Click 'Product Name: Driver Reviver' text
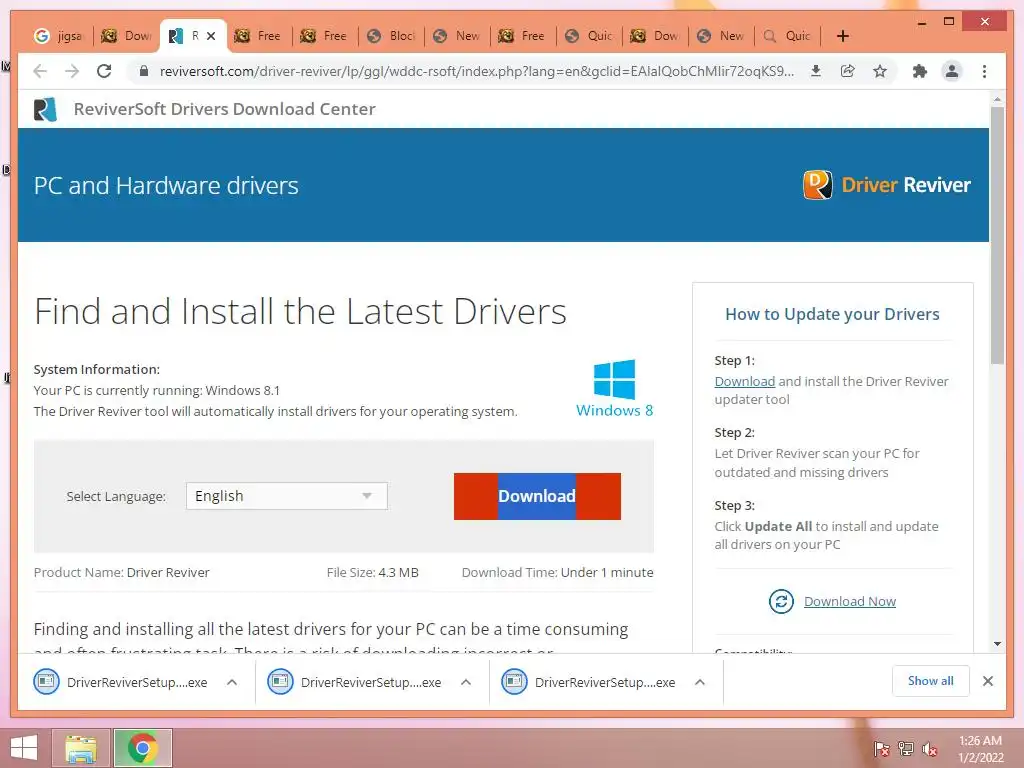 click(121, 573)
